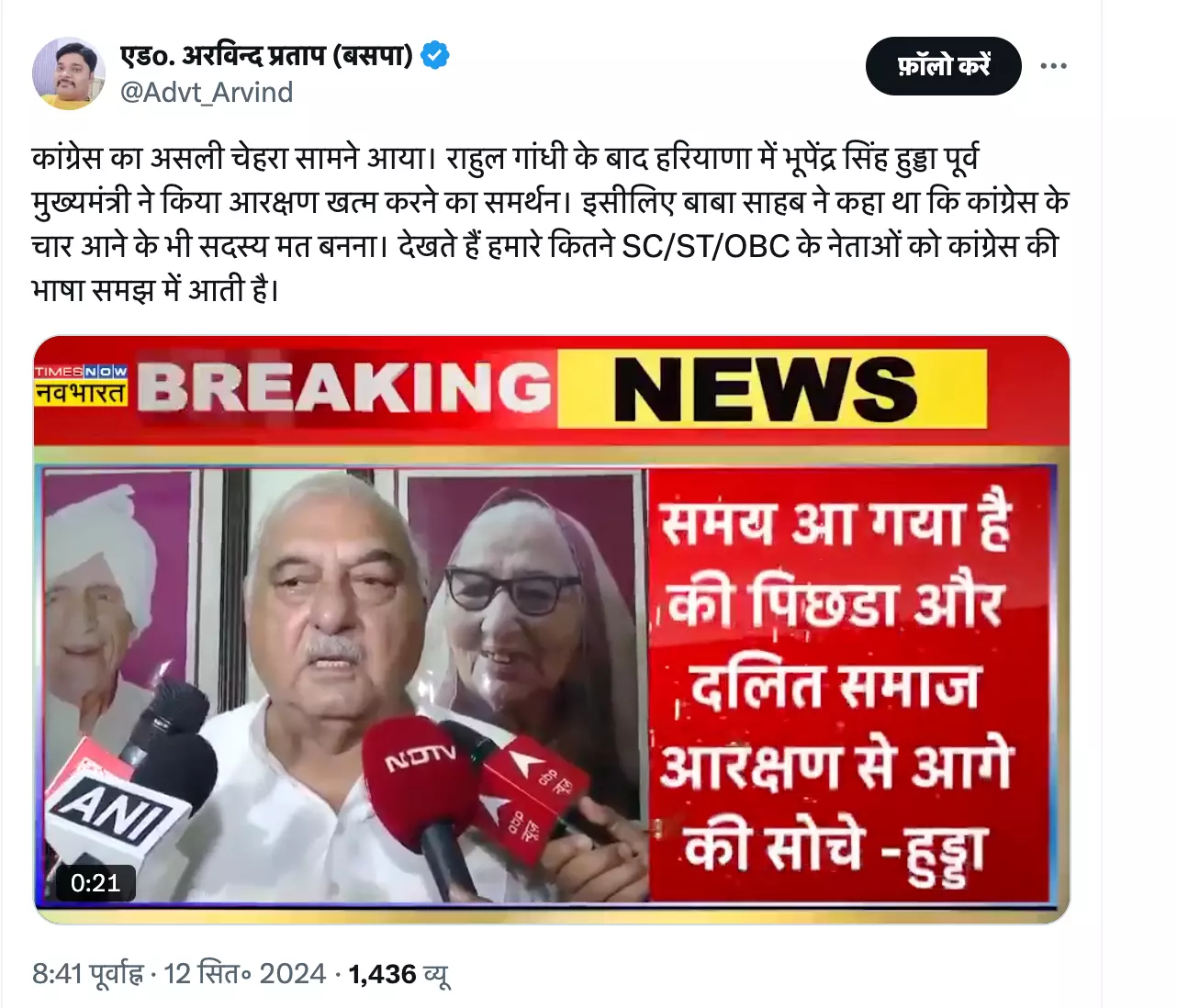1177x1008 pixels.
Task: Play the embedded breaking news video
Action: point(552,630)
